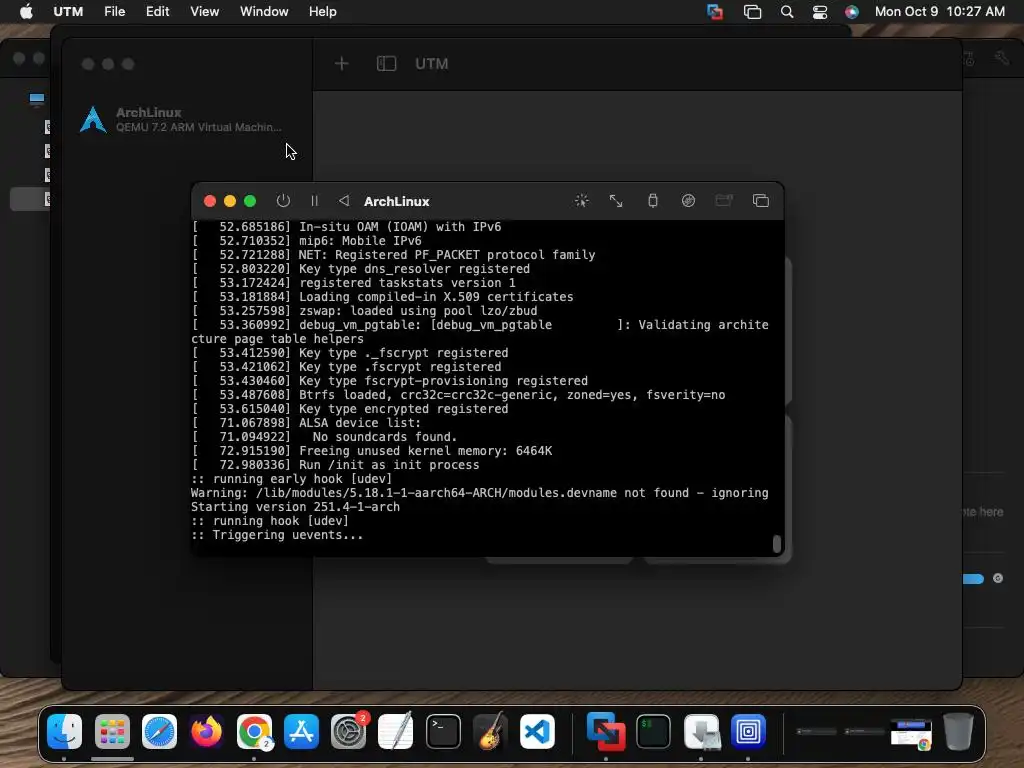Open Trash from the Dock
Viewport: 1024px width, 768px height.
click(x=958, y=731)
